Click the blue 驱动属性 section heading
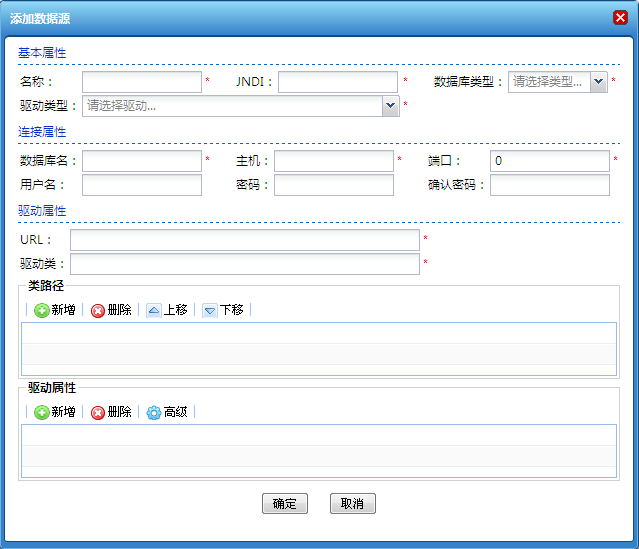The width and height of the screenshot is (639, 549). (42, 211)
